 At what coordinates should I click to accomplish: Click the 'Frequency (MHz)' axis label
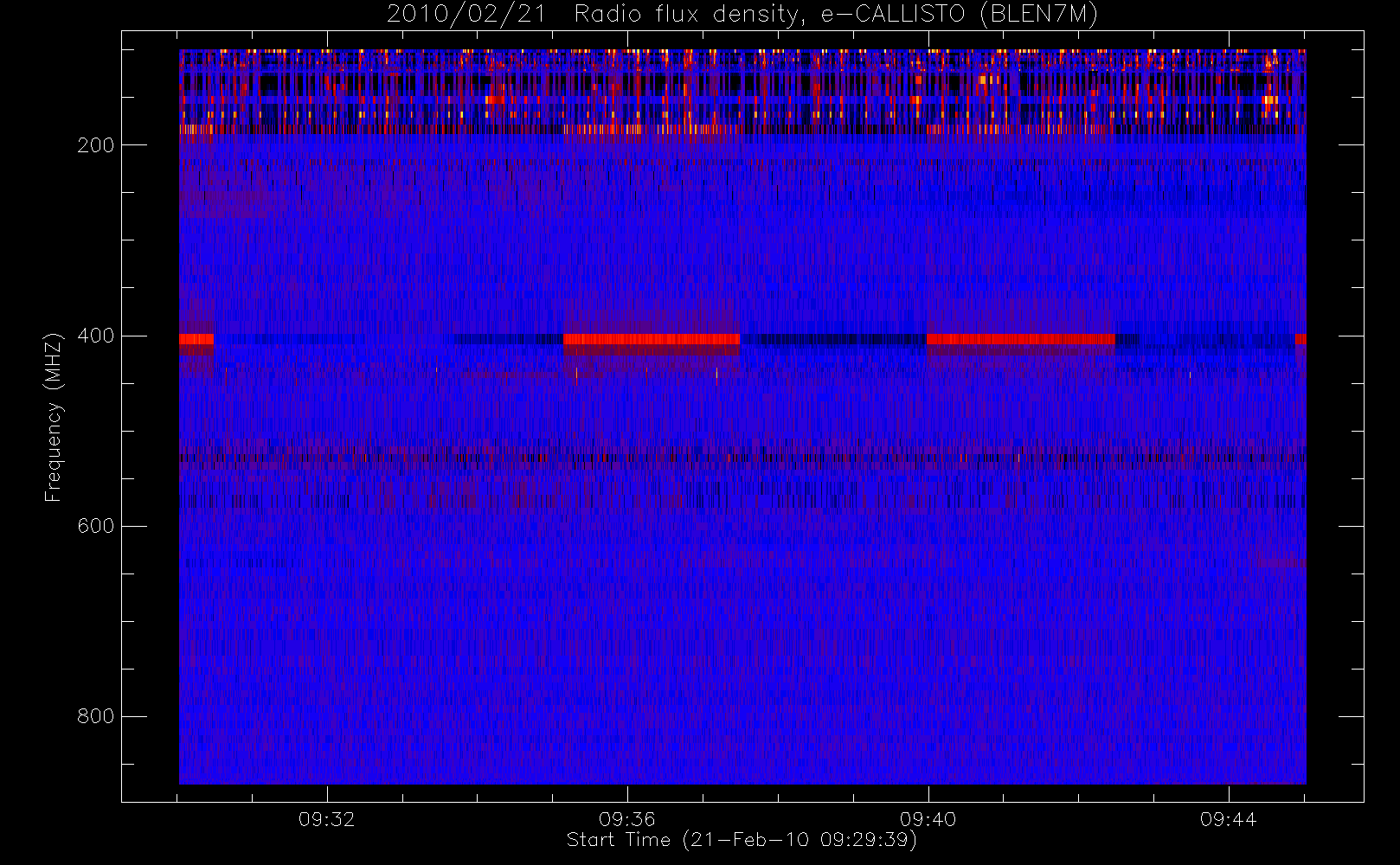click(x=54, y=417)
